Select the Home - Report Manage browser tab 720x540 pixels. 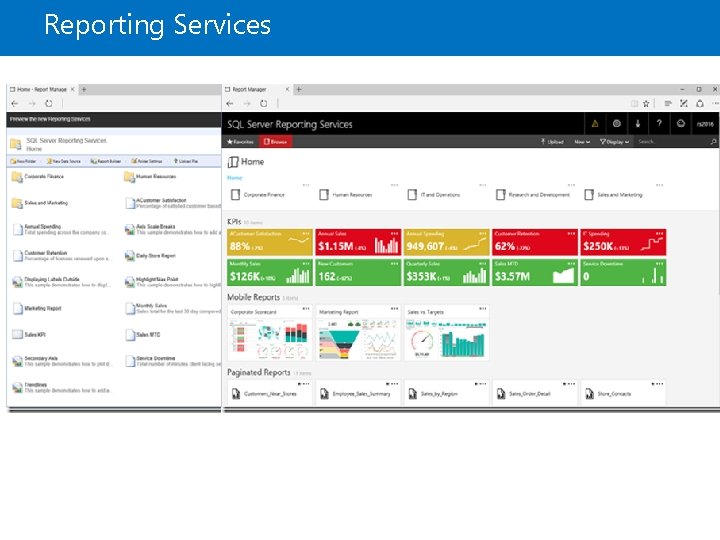(42, 90)
